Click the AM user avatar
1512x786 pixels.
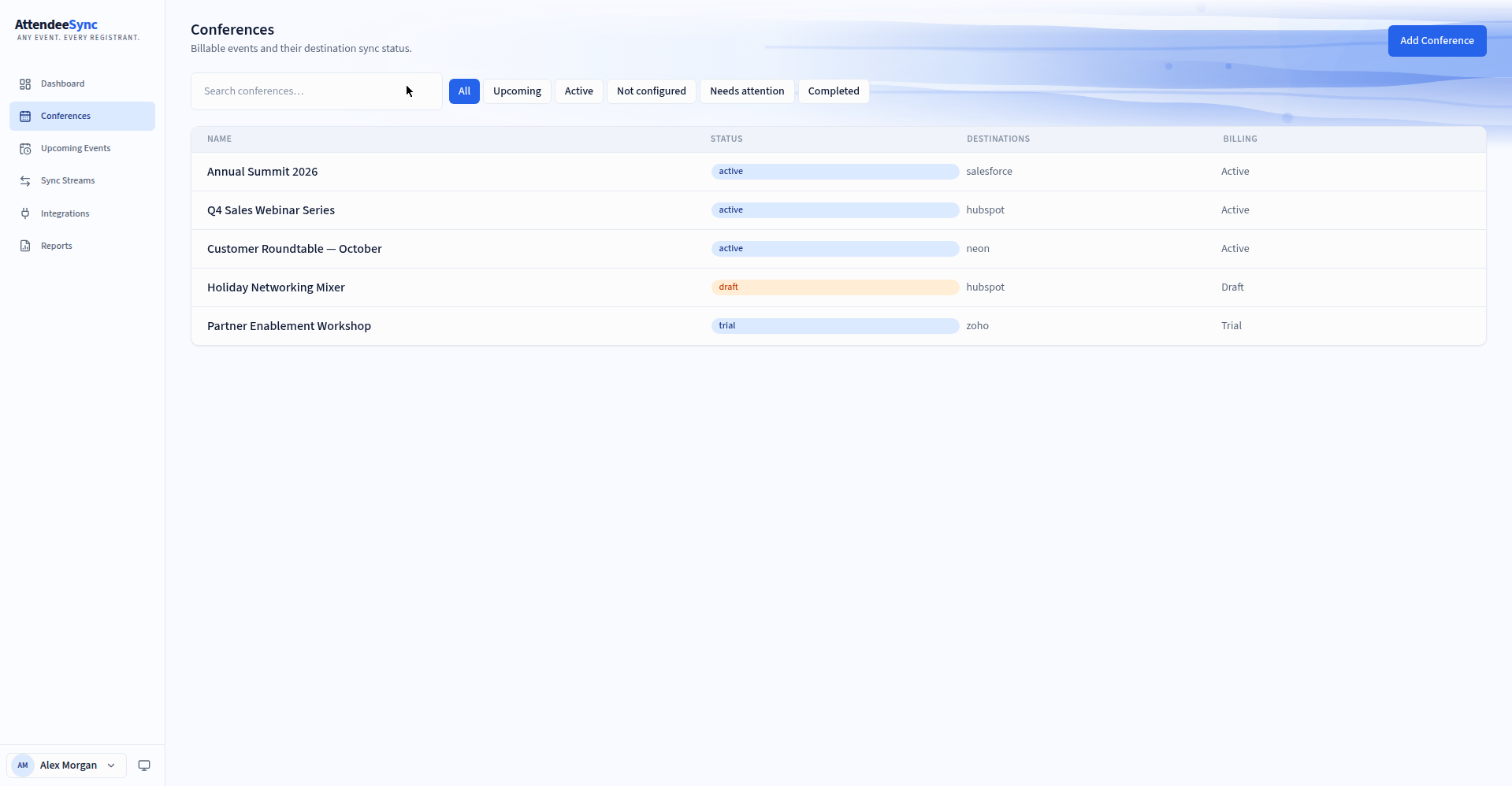click(x=23, y=766)
